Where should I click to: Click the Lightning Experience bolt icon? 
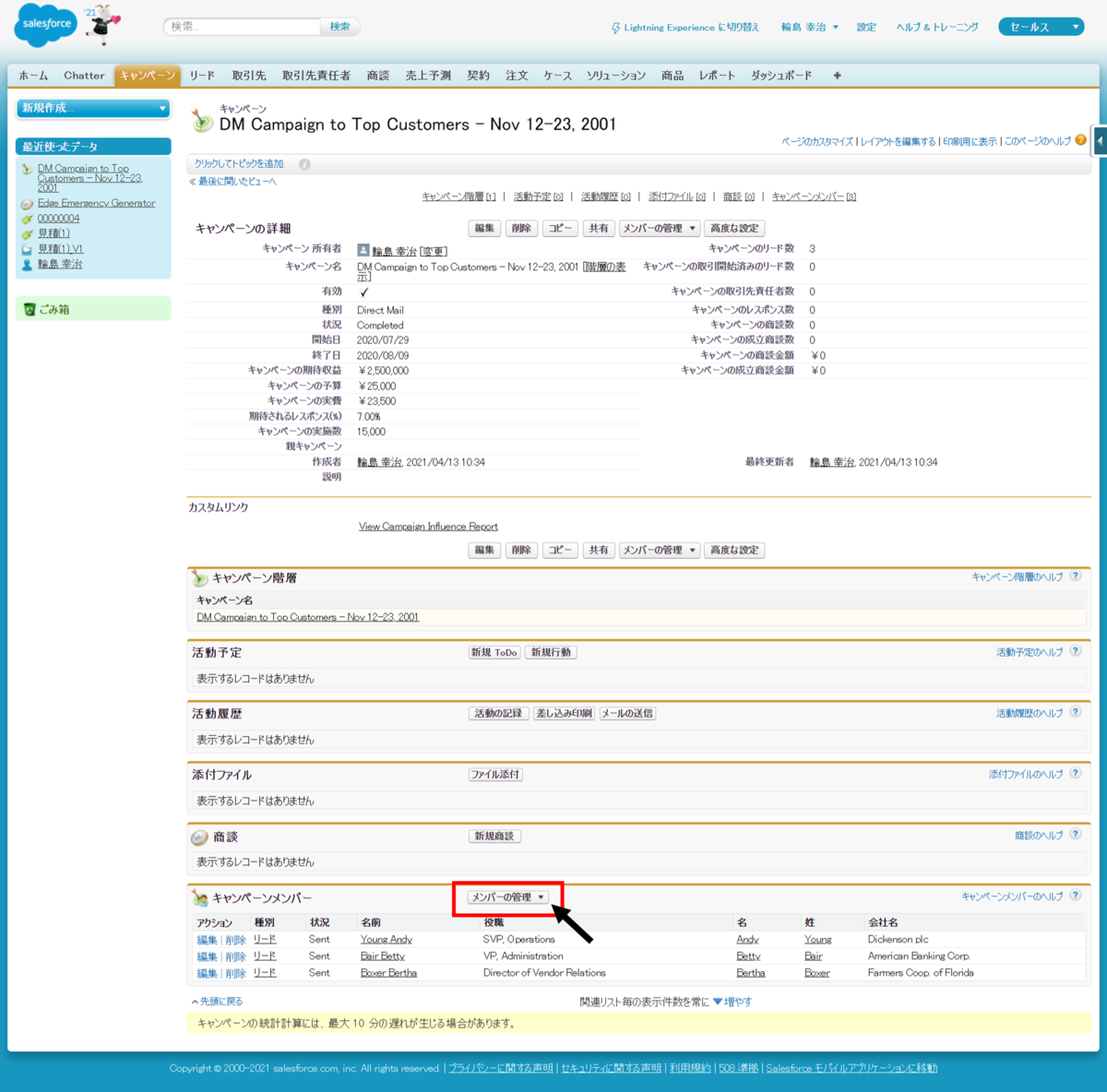click(615, 28)
